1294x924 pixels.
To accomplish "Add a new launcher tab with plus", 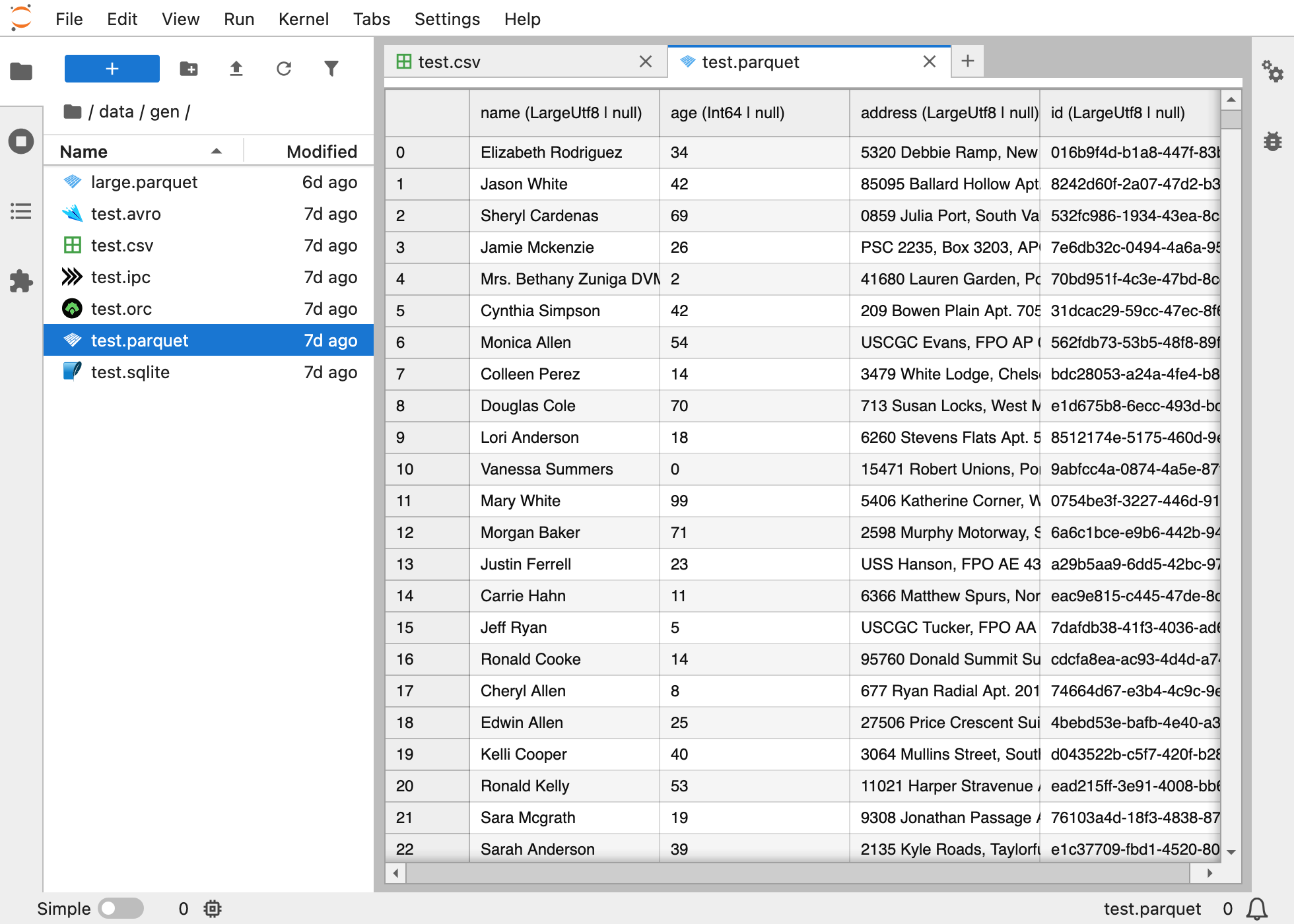I will pos(968,61).
